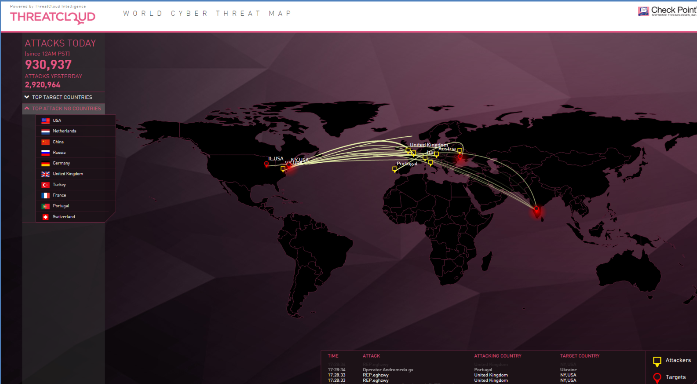Select France in the attacking countries list
This screenshot has height=384, width=697.
[76, 195]
